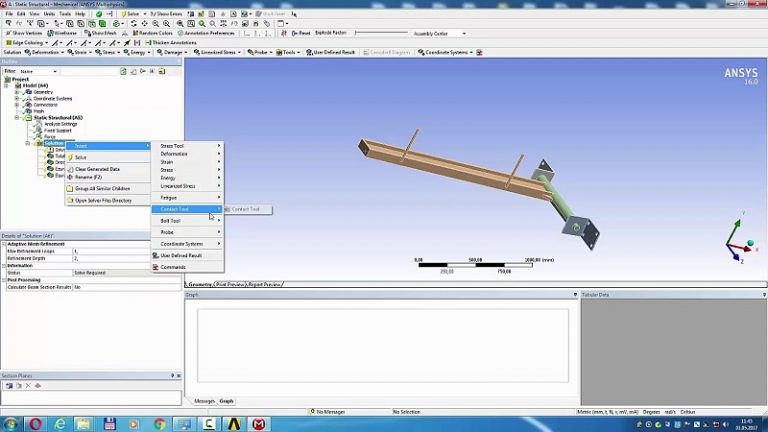Open the Assembly Center dropdown
The image size is (768, 432).
[439, 33]
